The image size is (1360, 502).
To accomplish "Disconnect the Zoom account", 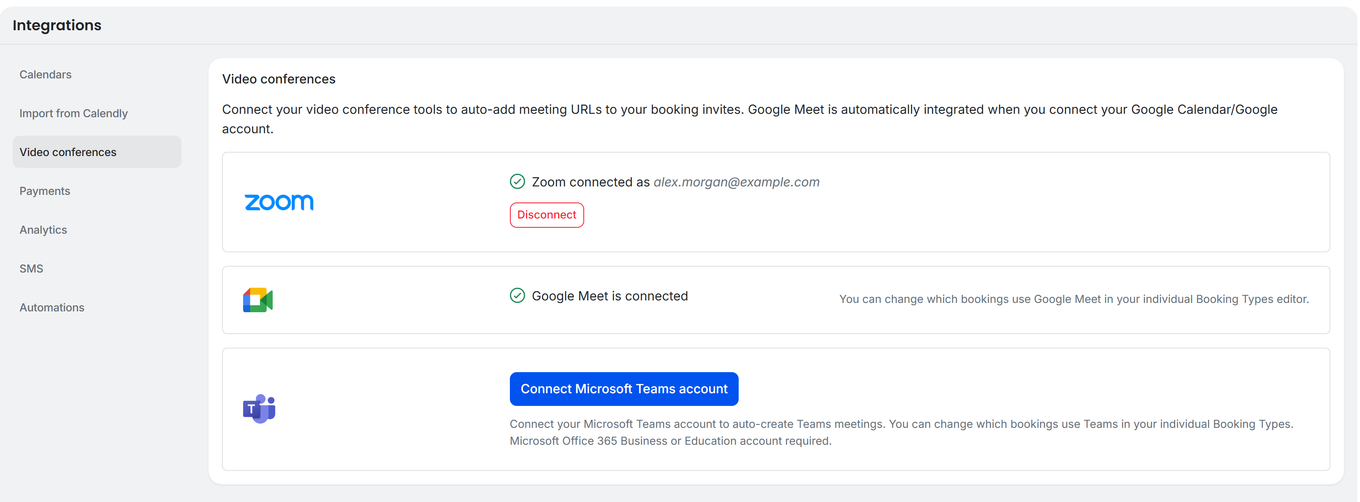I will click(x=547, y=215).
